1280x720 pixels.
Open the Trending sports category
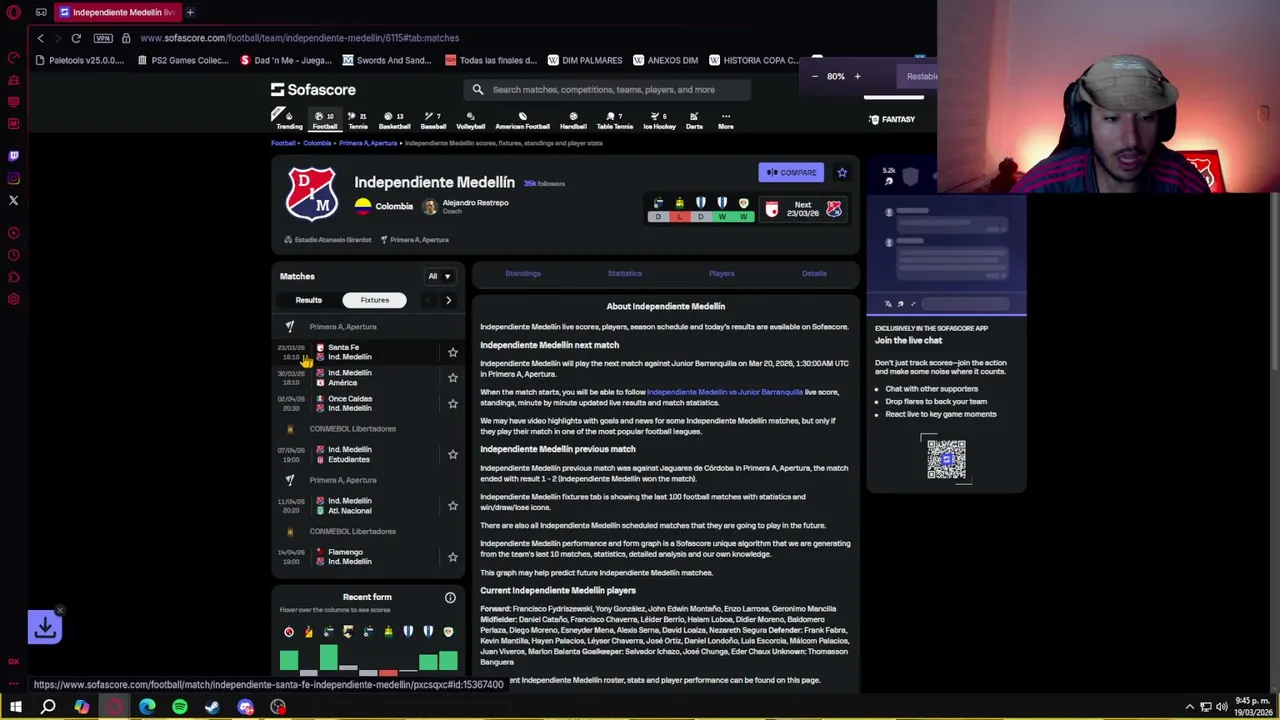[289, 120]
